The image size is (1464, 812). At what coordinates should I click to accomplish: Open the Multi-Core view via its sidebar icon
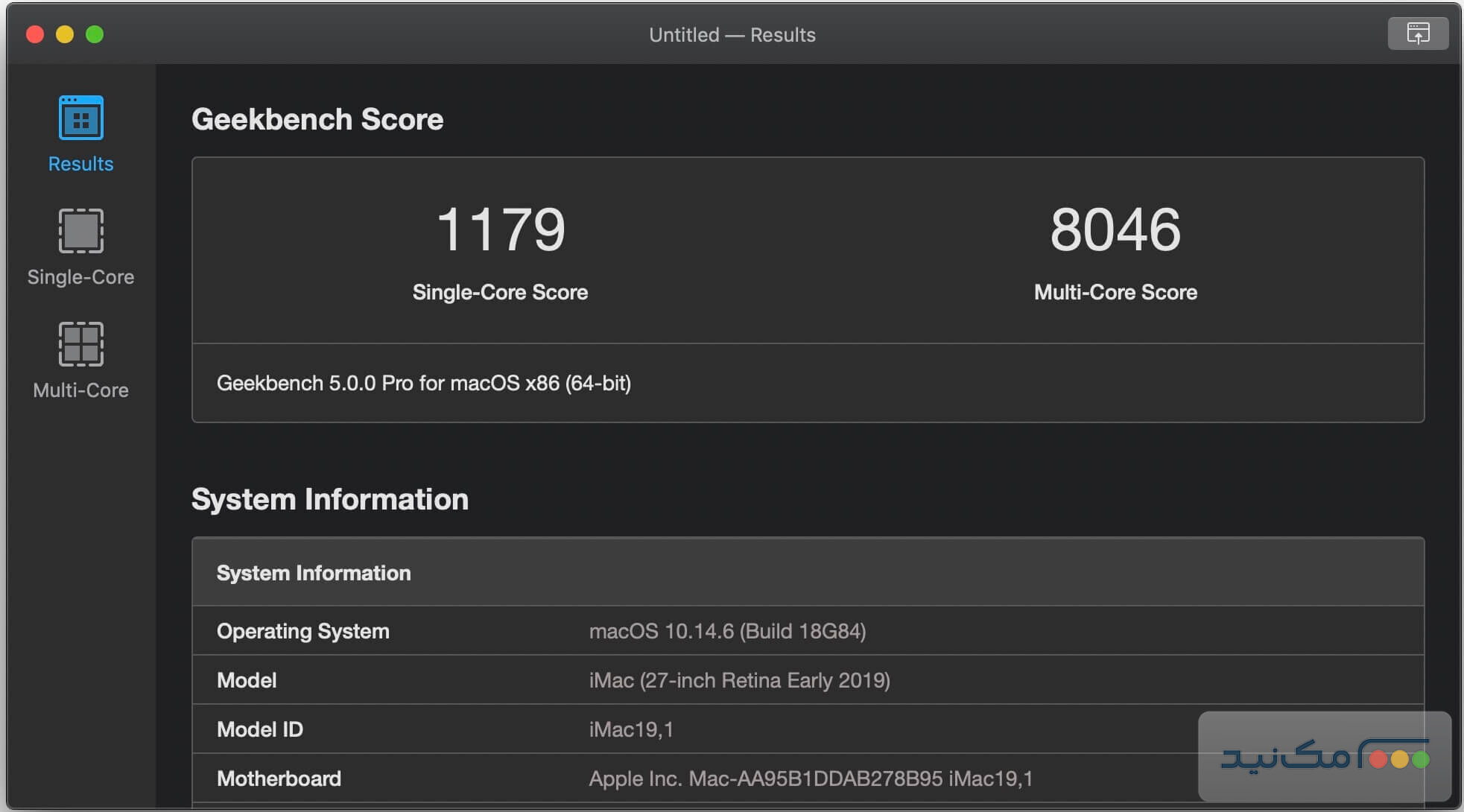click(80, 344)
